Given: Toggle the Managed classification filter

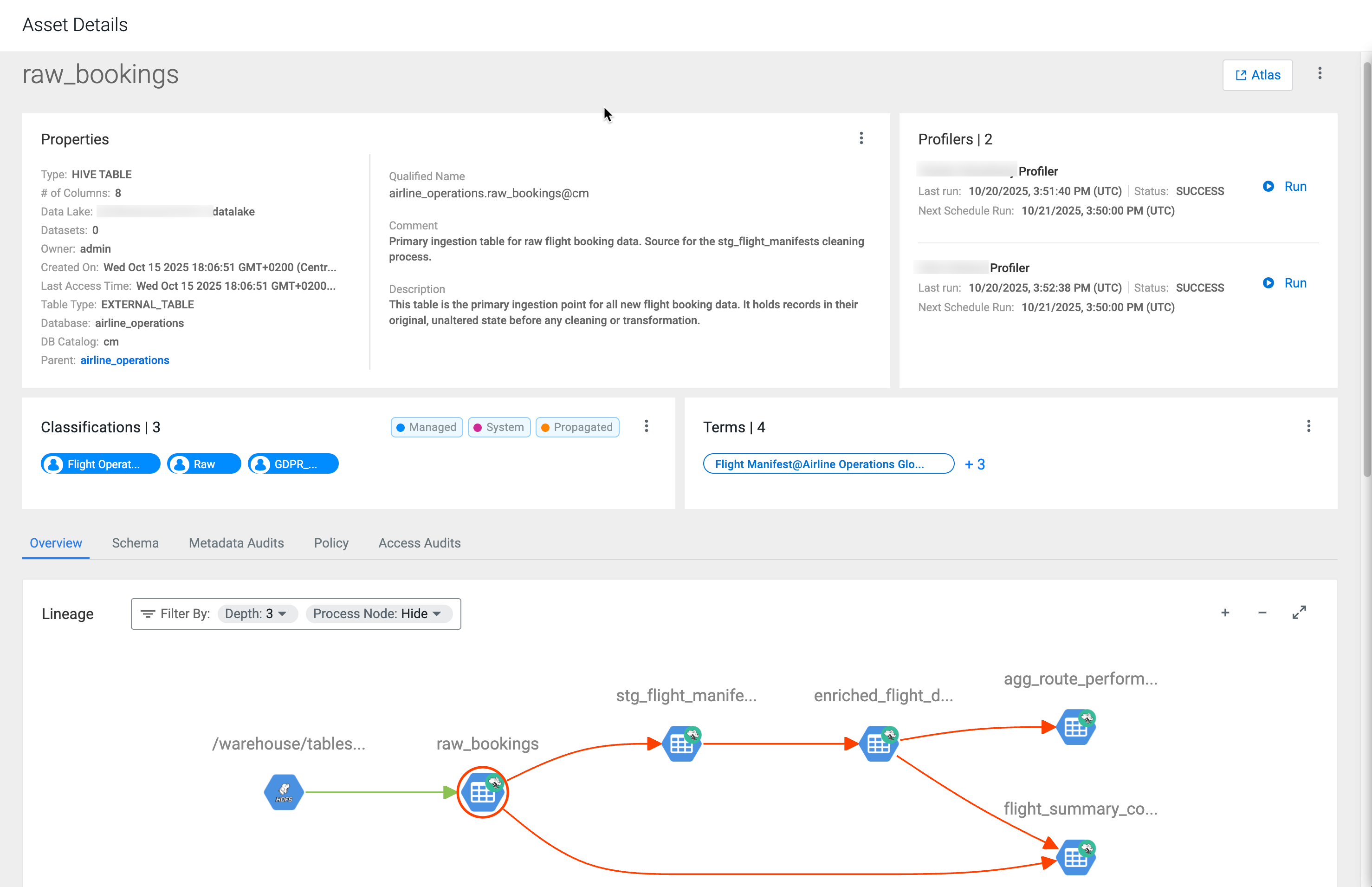Looking at the screenshot, I should tap(427, 427).
